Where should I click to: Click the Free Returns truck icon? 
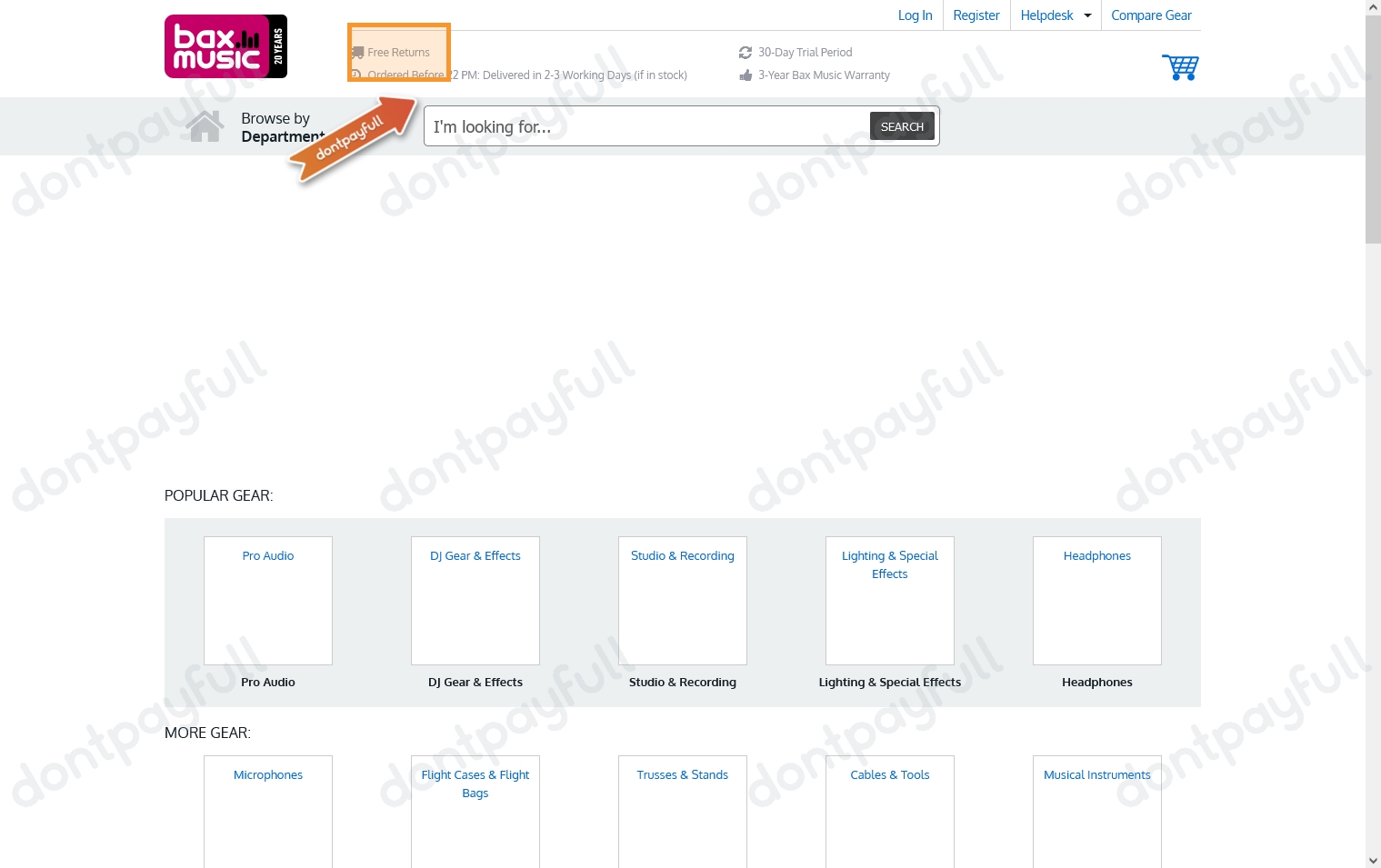tap(356, 52)
